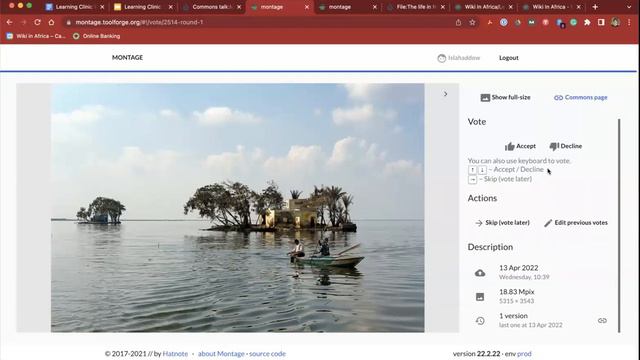Click Edit previous votes pencil action
The height and width of the screenshot is (360, 640).
click(x=576, y=223)
